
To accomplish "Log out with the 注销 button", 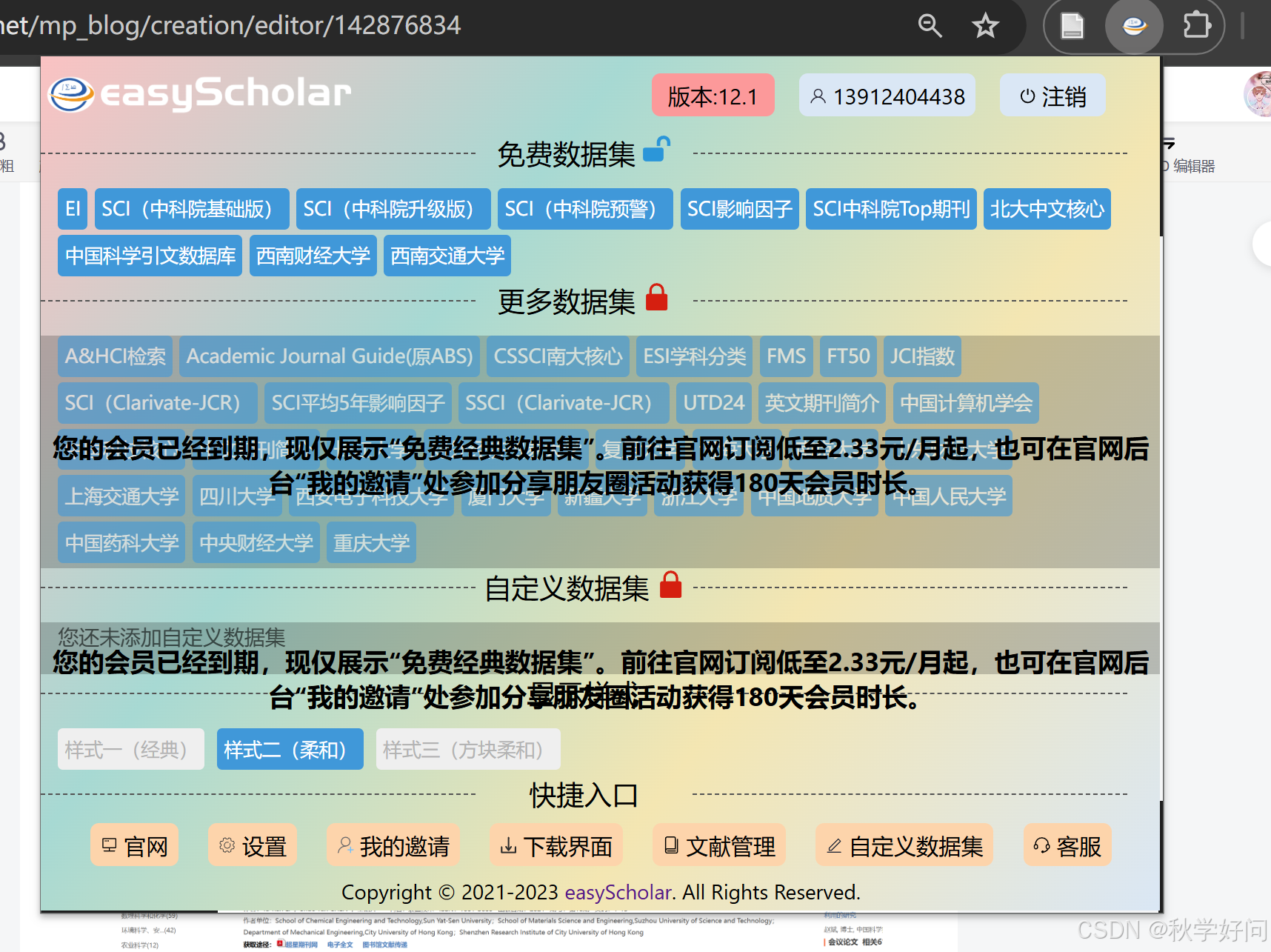I will pyautogui.click(x=1053, y=96).
